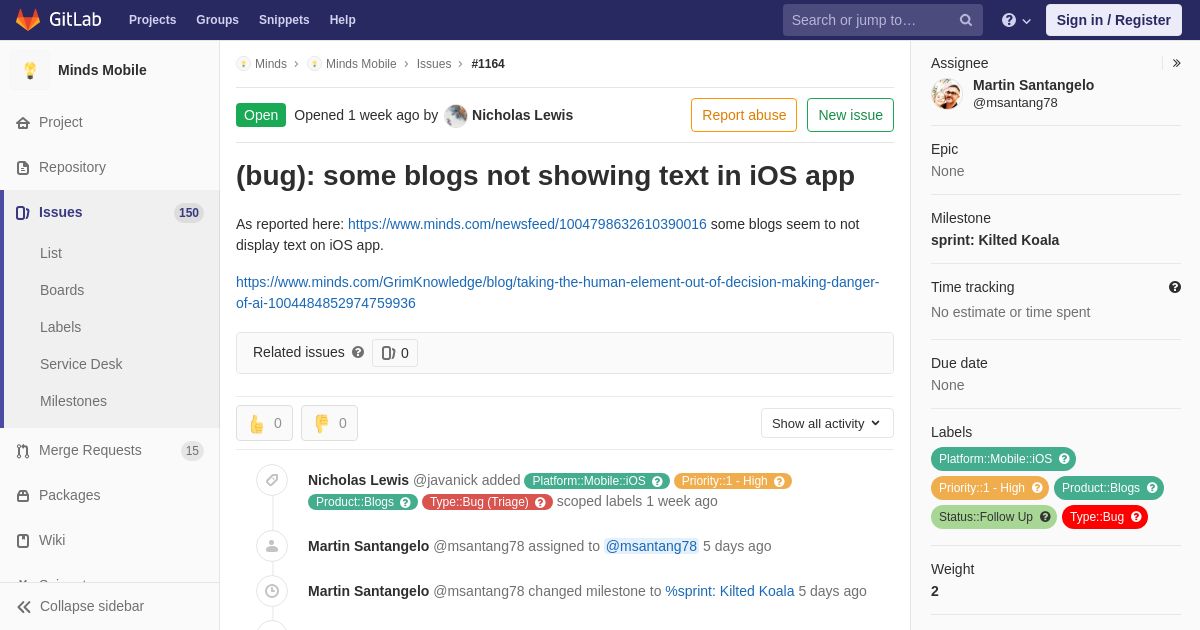Open the Show all activity dropdown

(827, 423)
